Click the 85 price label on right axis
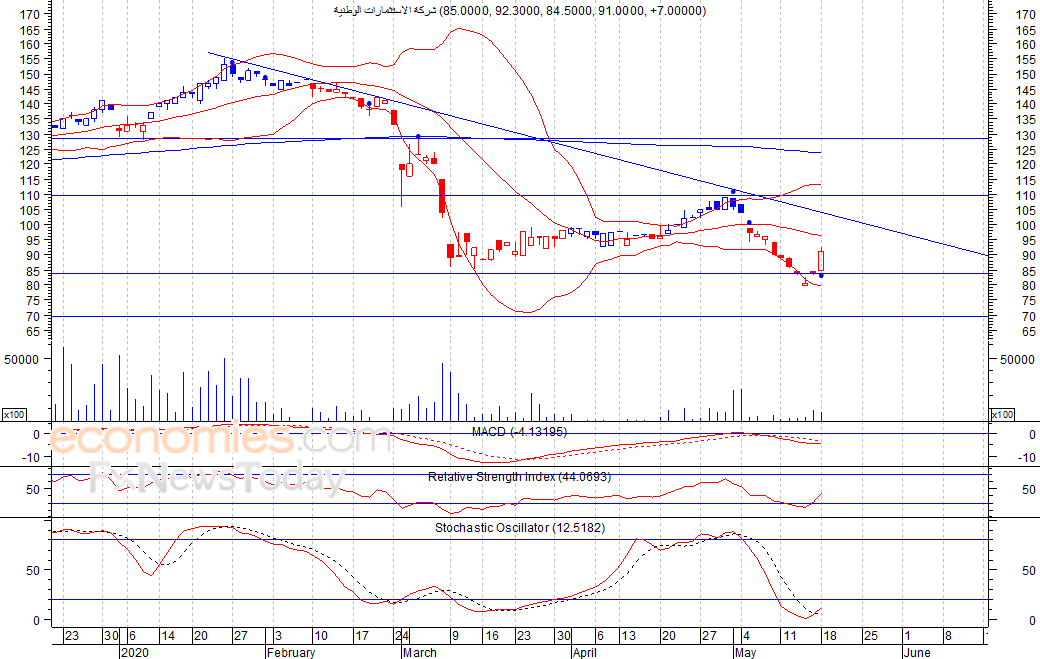 pyautogui.click(x=1028, y=272)
